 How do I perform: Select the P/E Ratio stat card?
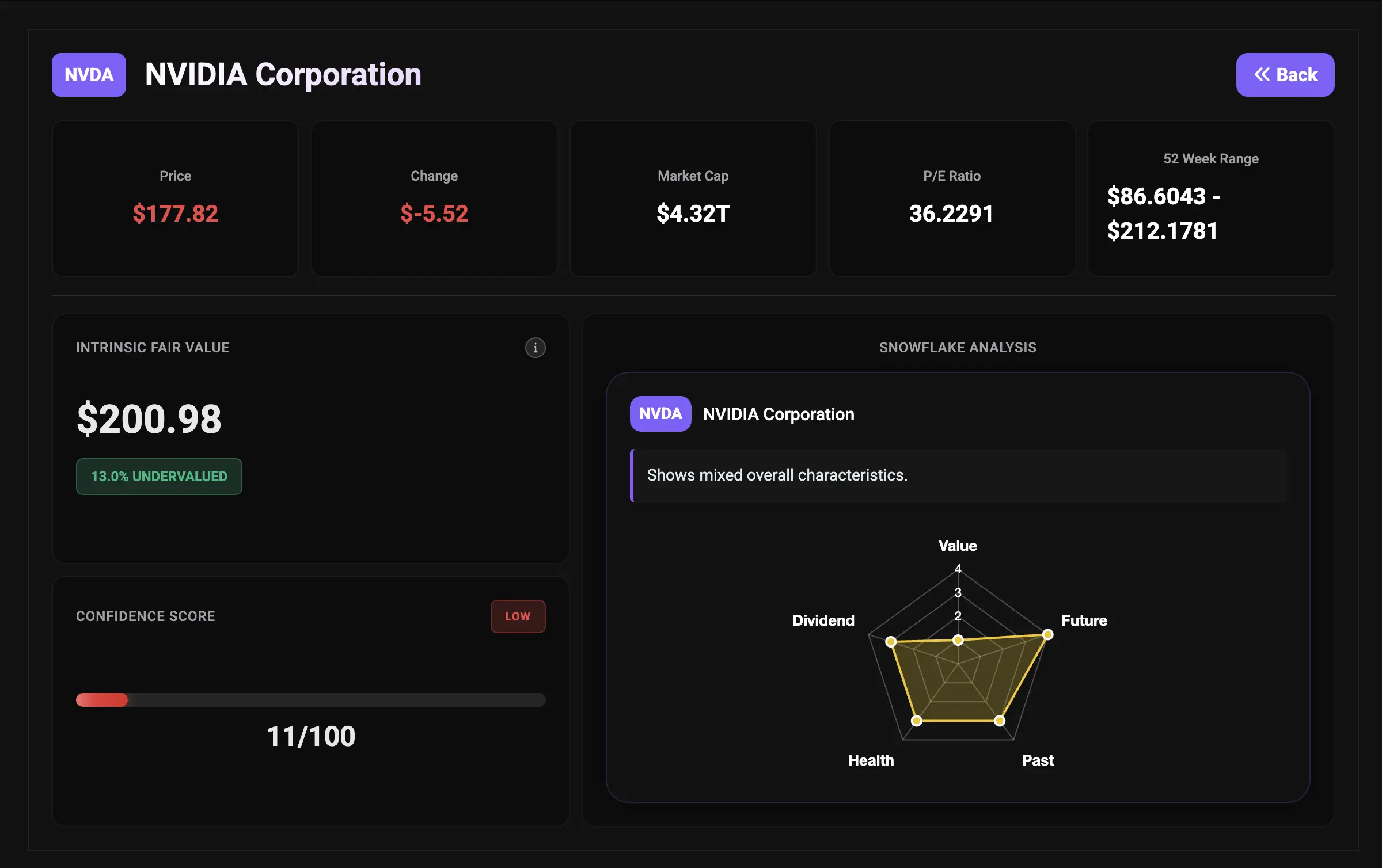coord(952,199)
